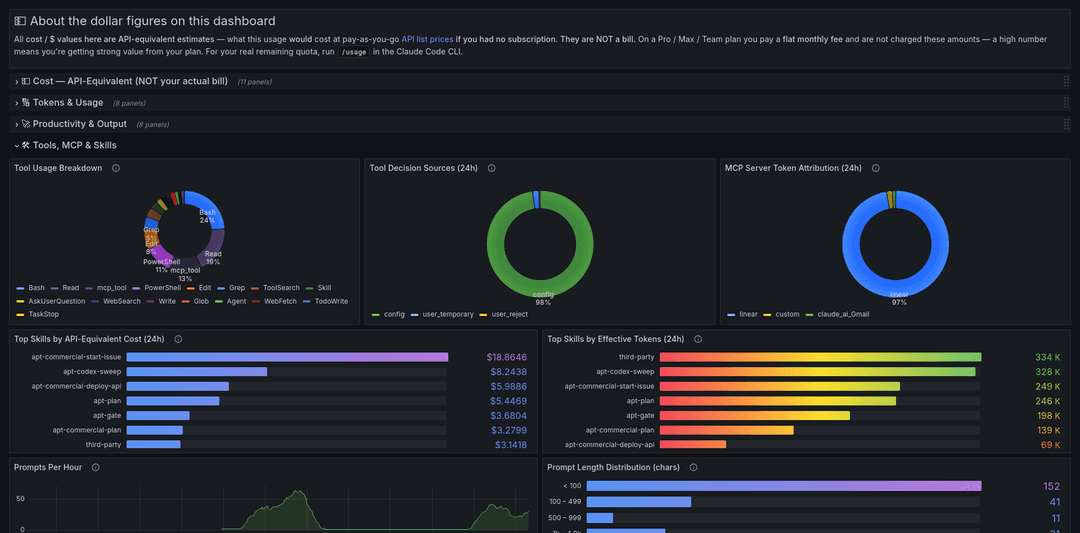1080x533 pixels.
Task: Click drag handle of Cost API-Equivalent row
Action: coord(1066,81)
